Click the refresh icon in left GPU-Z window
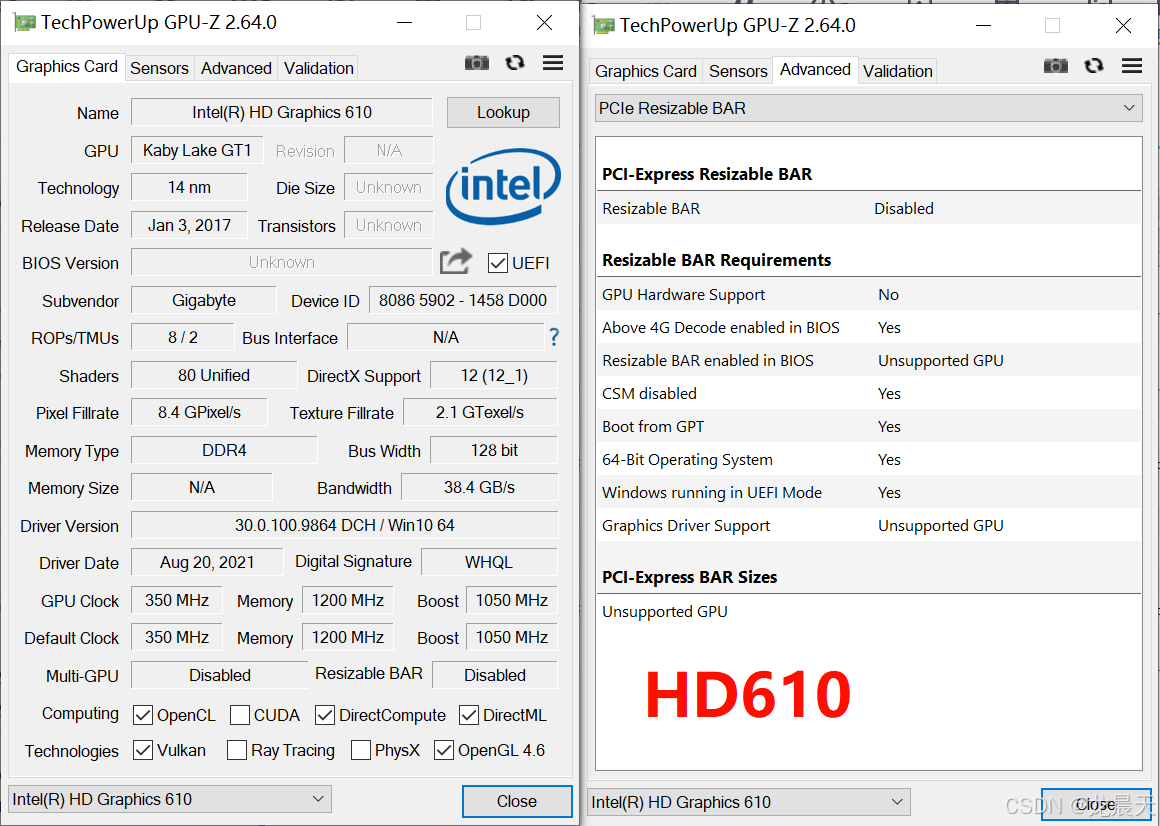 click(x=515, y=63)
